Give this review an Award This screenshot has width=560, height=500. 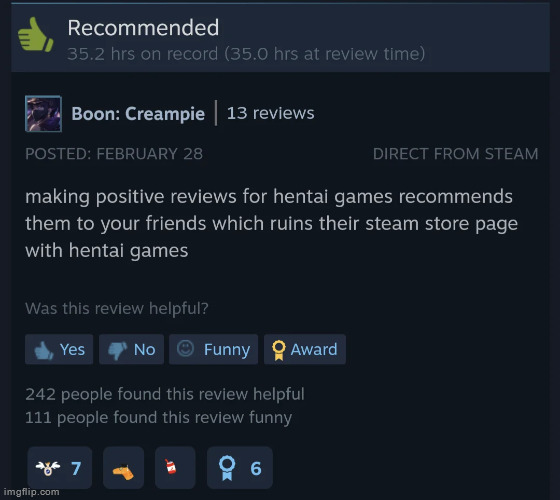click(x=305, y=349)
